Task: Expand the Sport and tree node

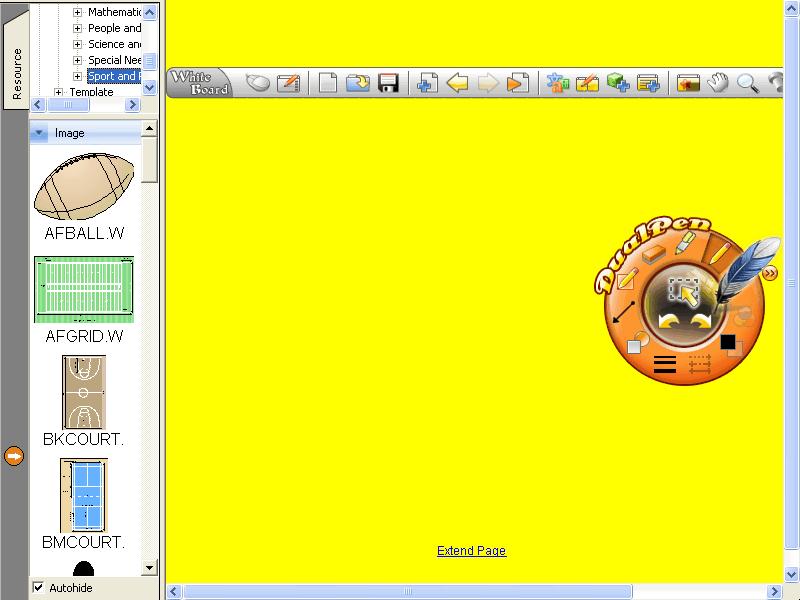Action: (x=78, y=76)
